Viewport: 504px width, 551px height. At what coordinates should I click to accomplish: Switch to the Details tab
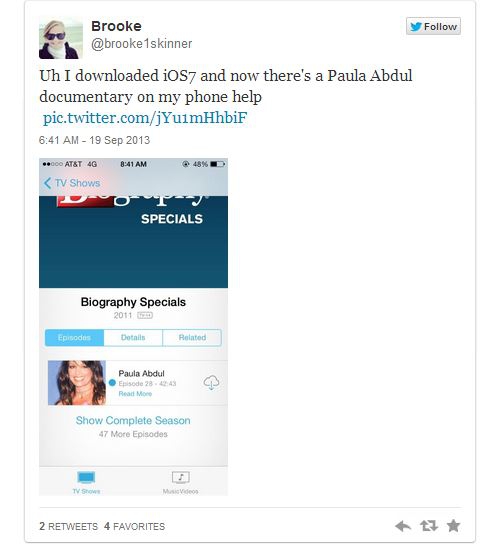pos(133,338)
